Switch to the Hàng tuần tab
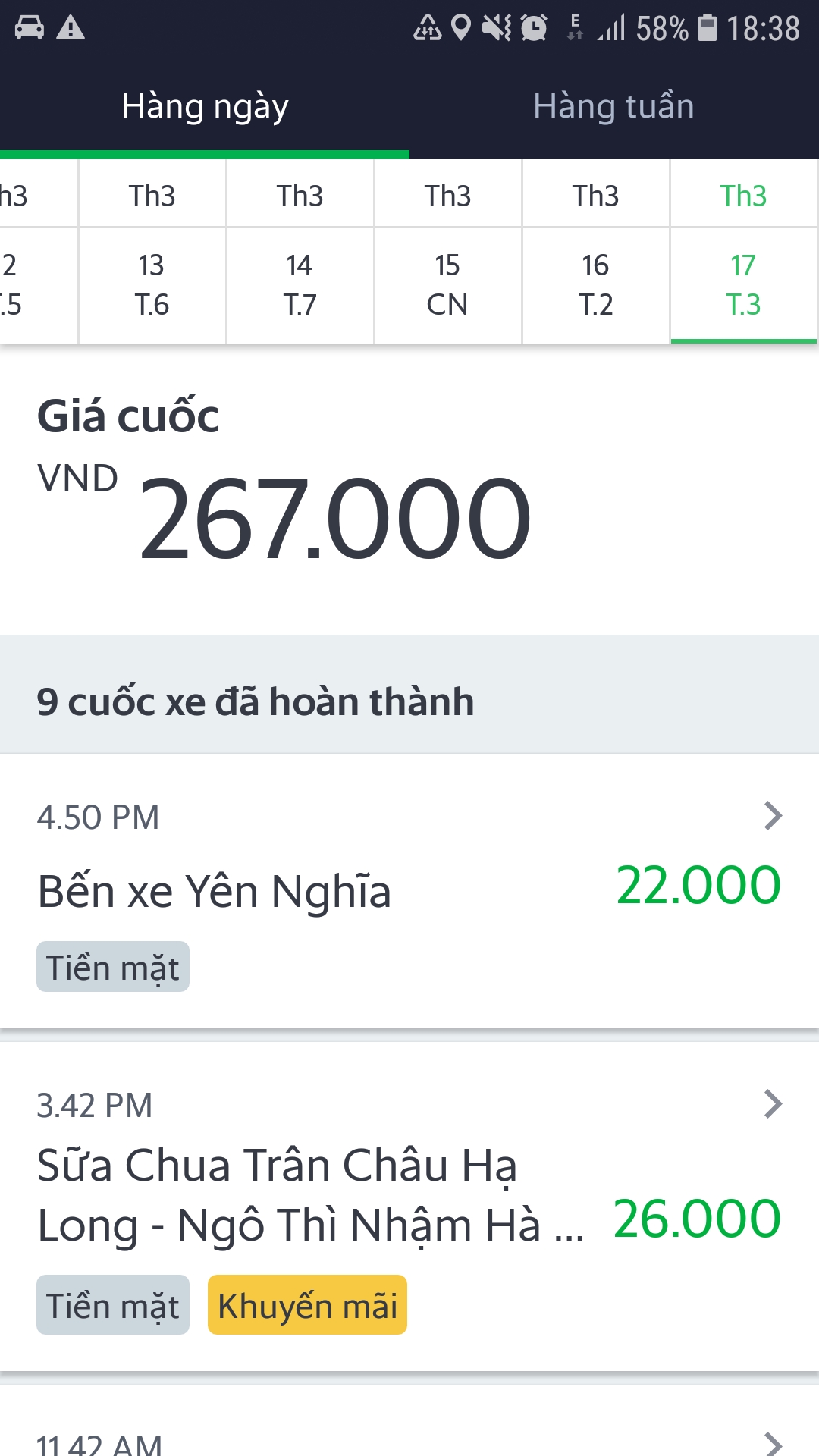819x1456 pixels. [x=613, y=106]
